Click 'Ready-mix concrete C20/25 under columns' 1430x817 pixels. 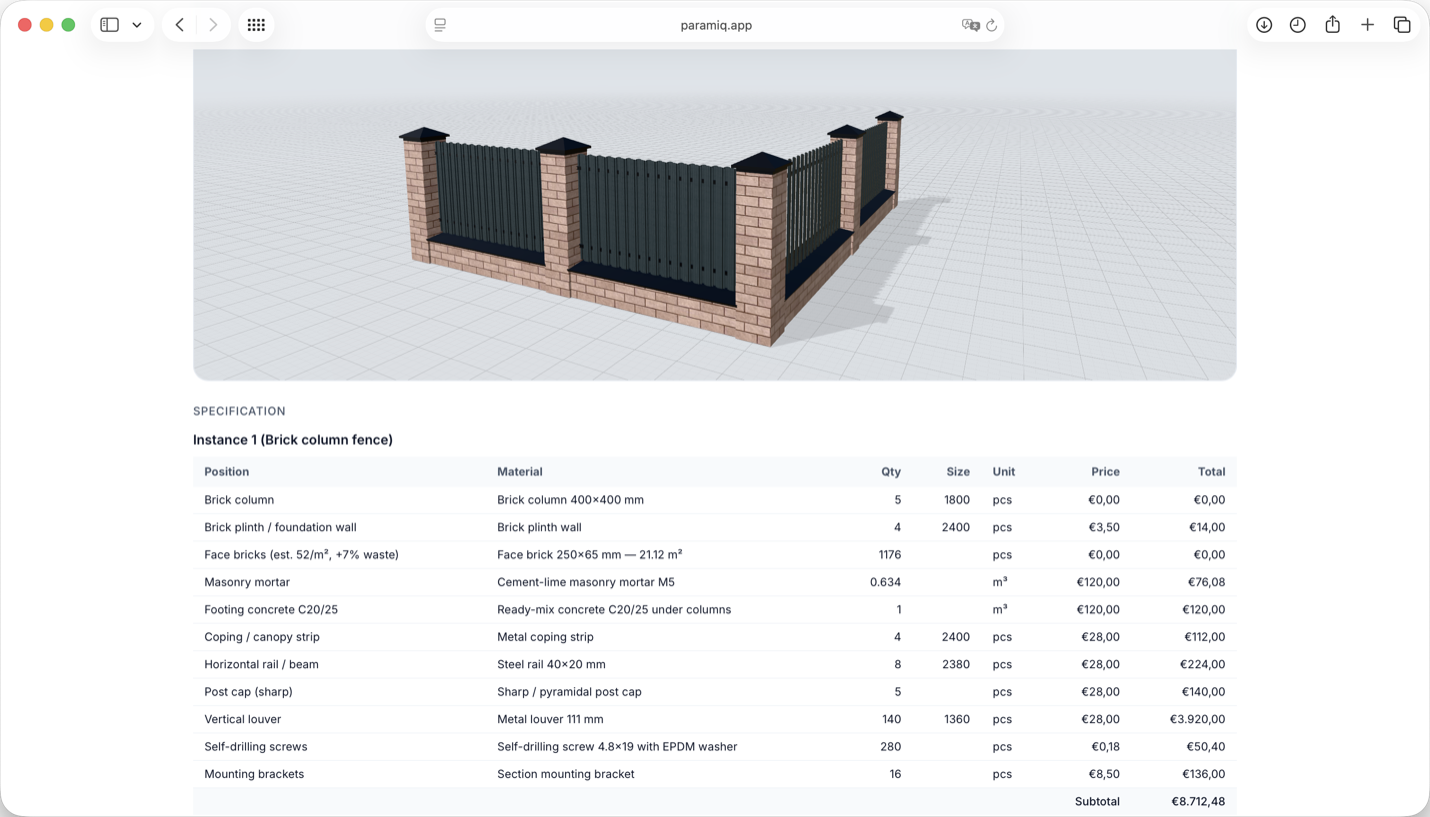point(614,610)
